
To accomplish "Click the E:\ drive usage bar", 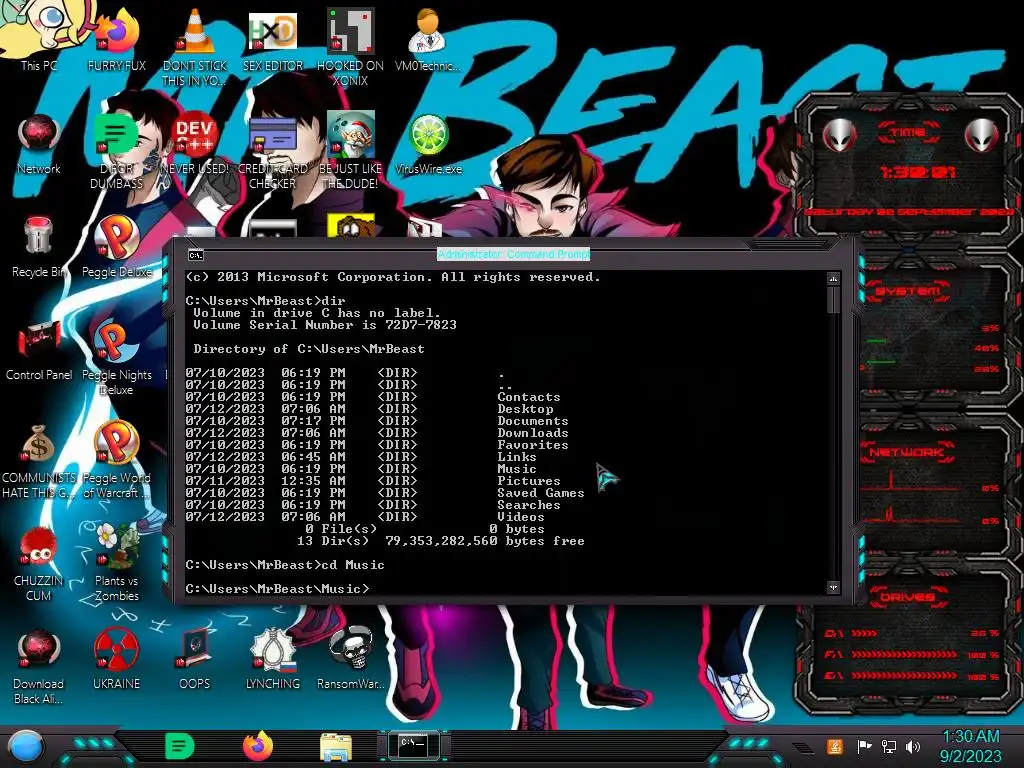I will 904,676.
